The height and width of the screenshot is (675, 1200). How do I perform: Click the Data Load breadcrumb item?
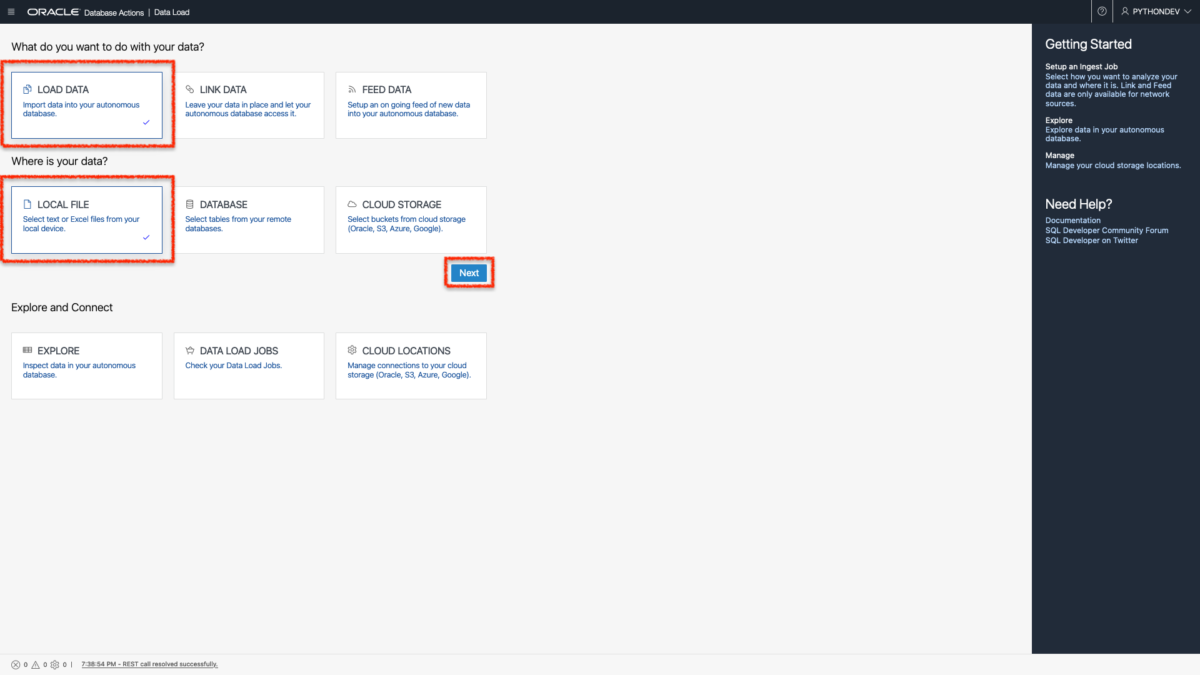(x=170, y=12)
